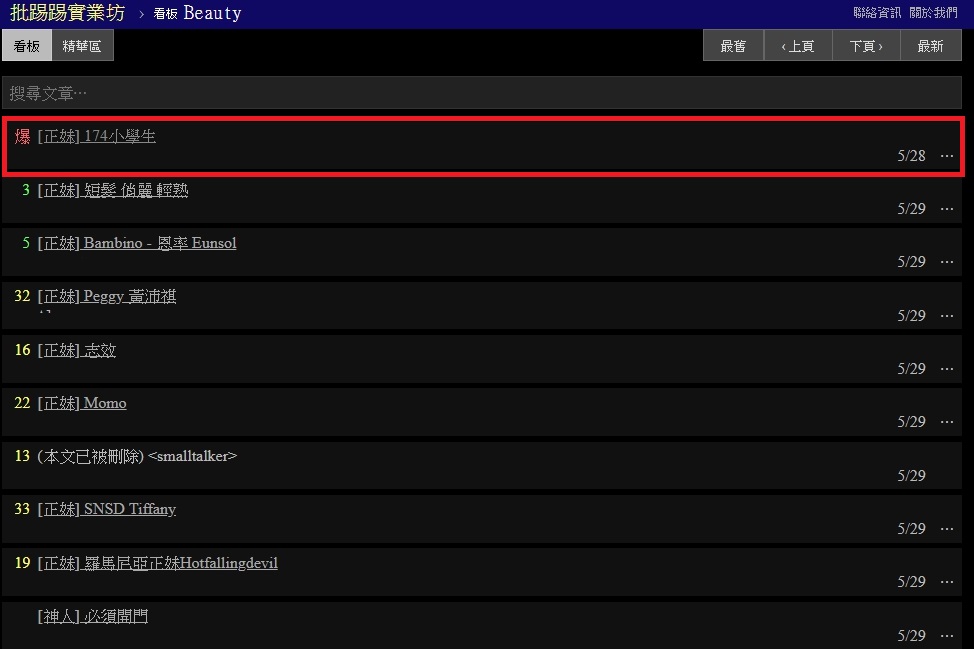
Task: Click the 搜尋文章 search field
Action: (x=486, y=93)
